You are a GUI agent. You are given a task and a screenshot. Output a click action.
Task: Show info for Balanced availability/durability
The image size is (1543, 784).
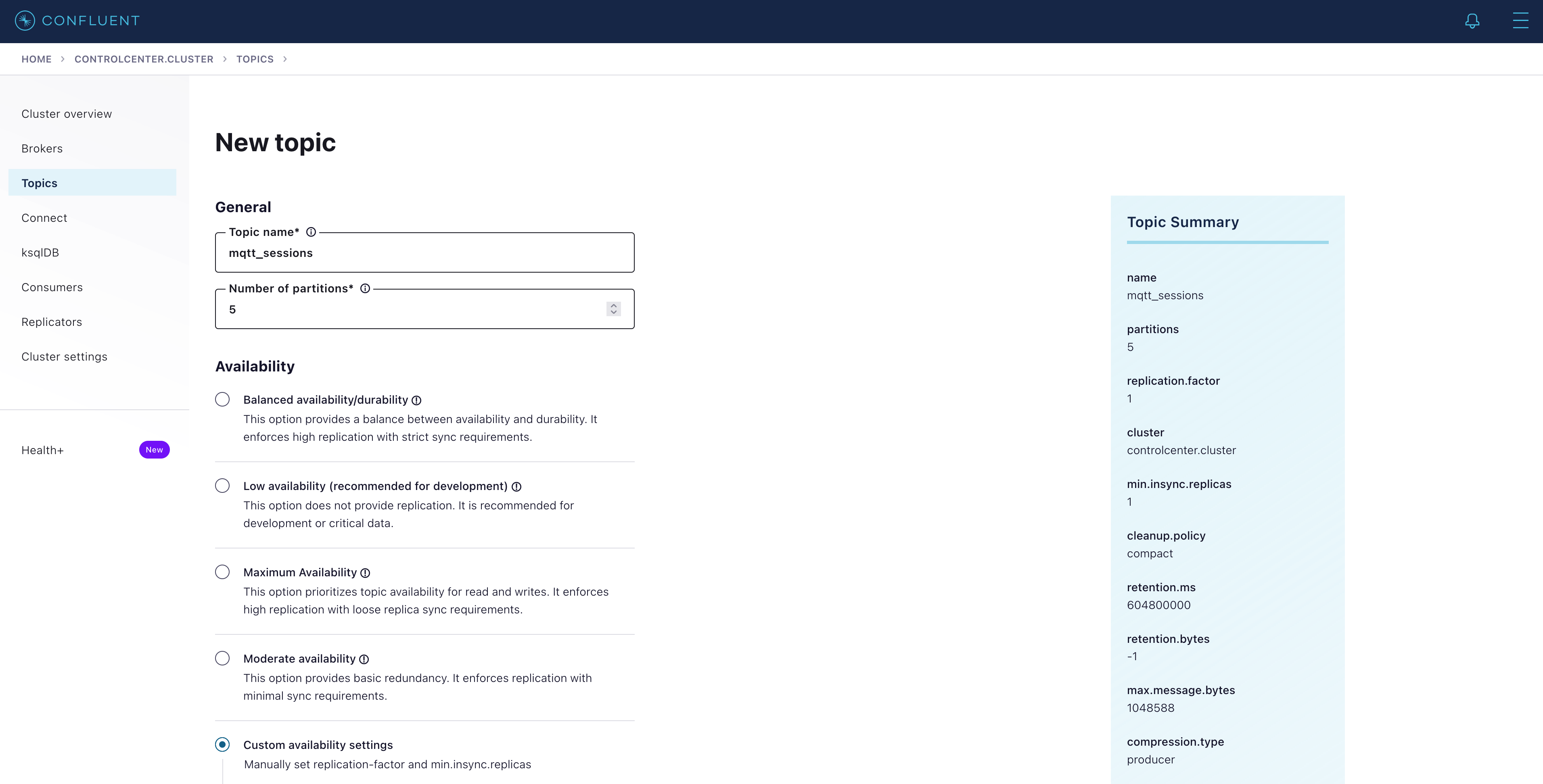[x=416, y=400]
